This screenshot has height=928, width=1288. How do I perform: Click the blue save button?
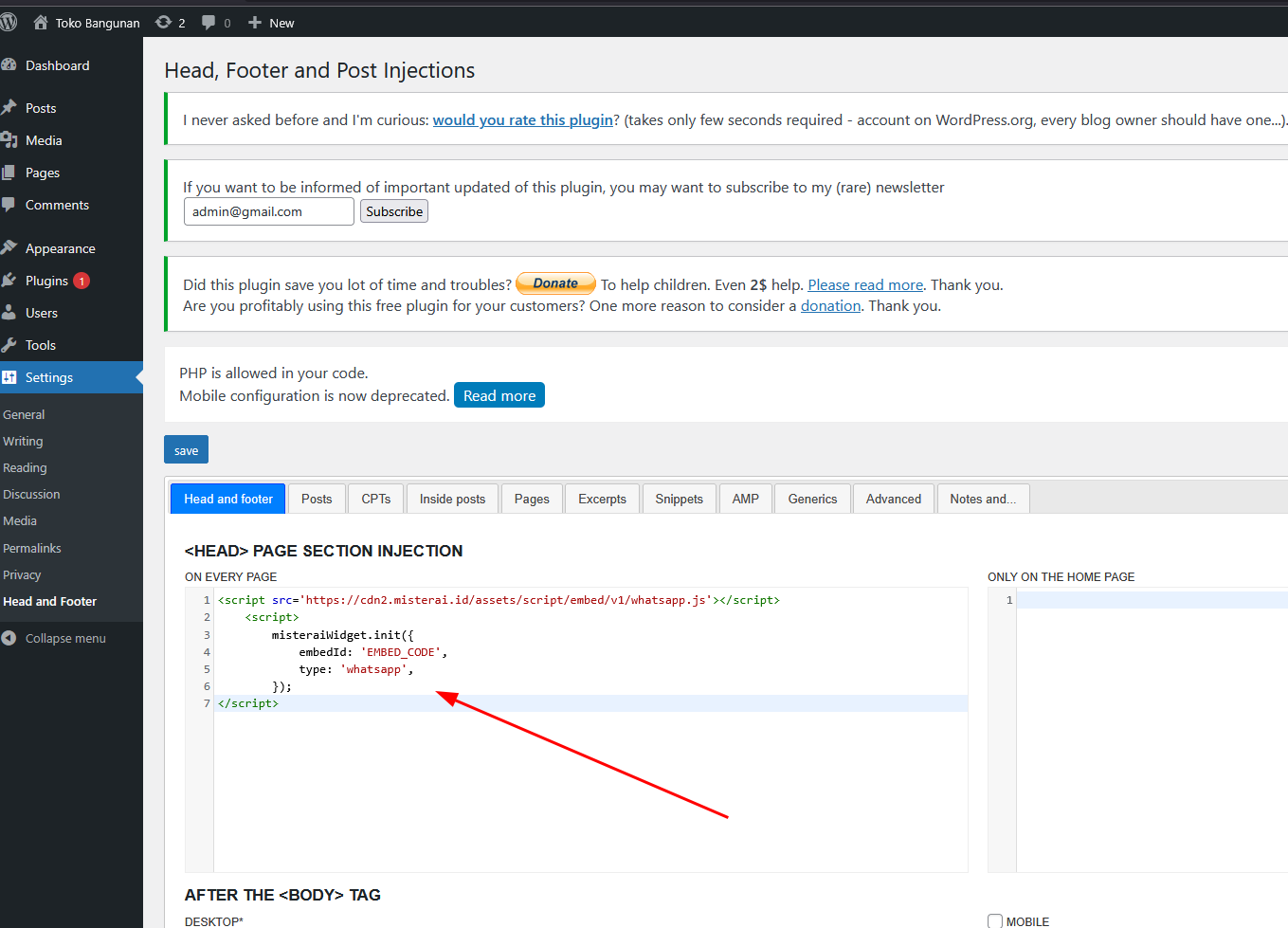pos(186,450)
